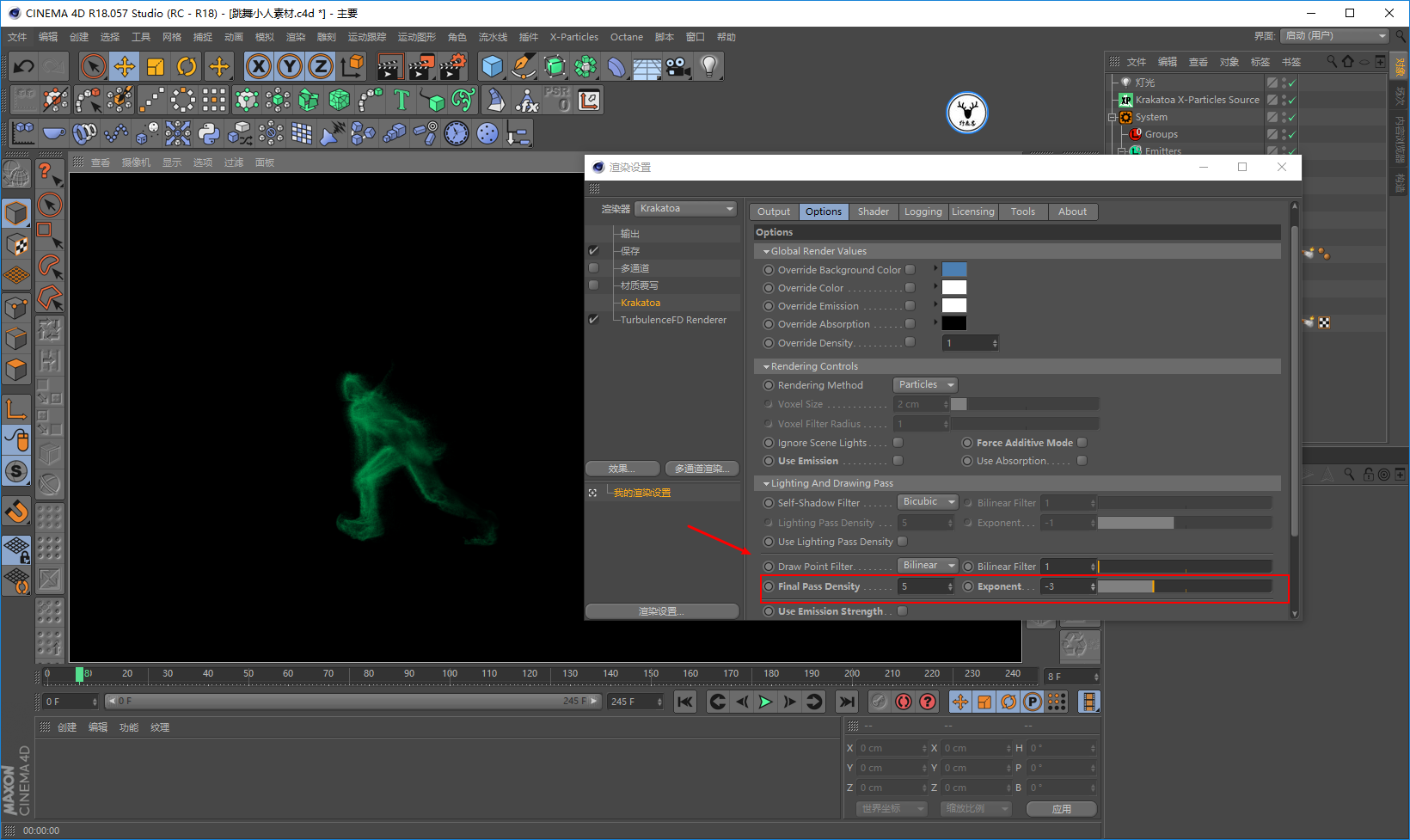This screenshot has height=840, width=1410.
Task: Go to end of timeline
Action: pyautogui.click(x=847, y=702)
